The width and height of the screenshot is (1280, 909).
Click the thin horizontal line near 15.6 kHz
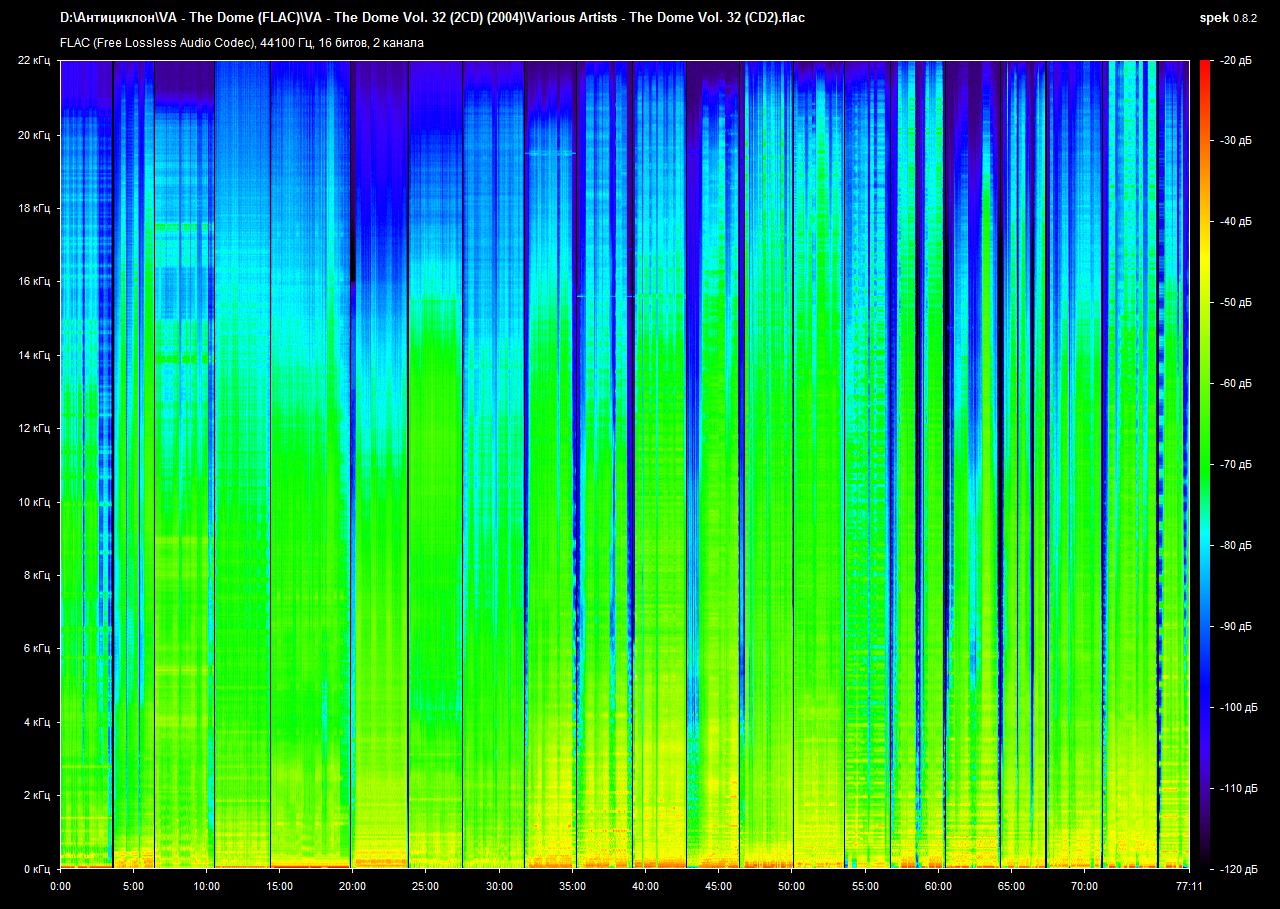click(605, 296)
